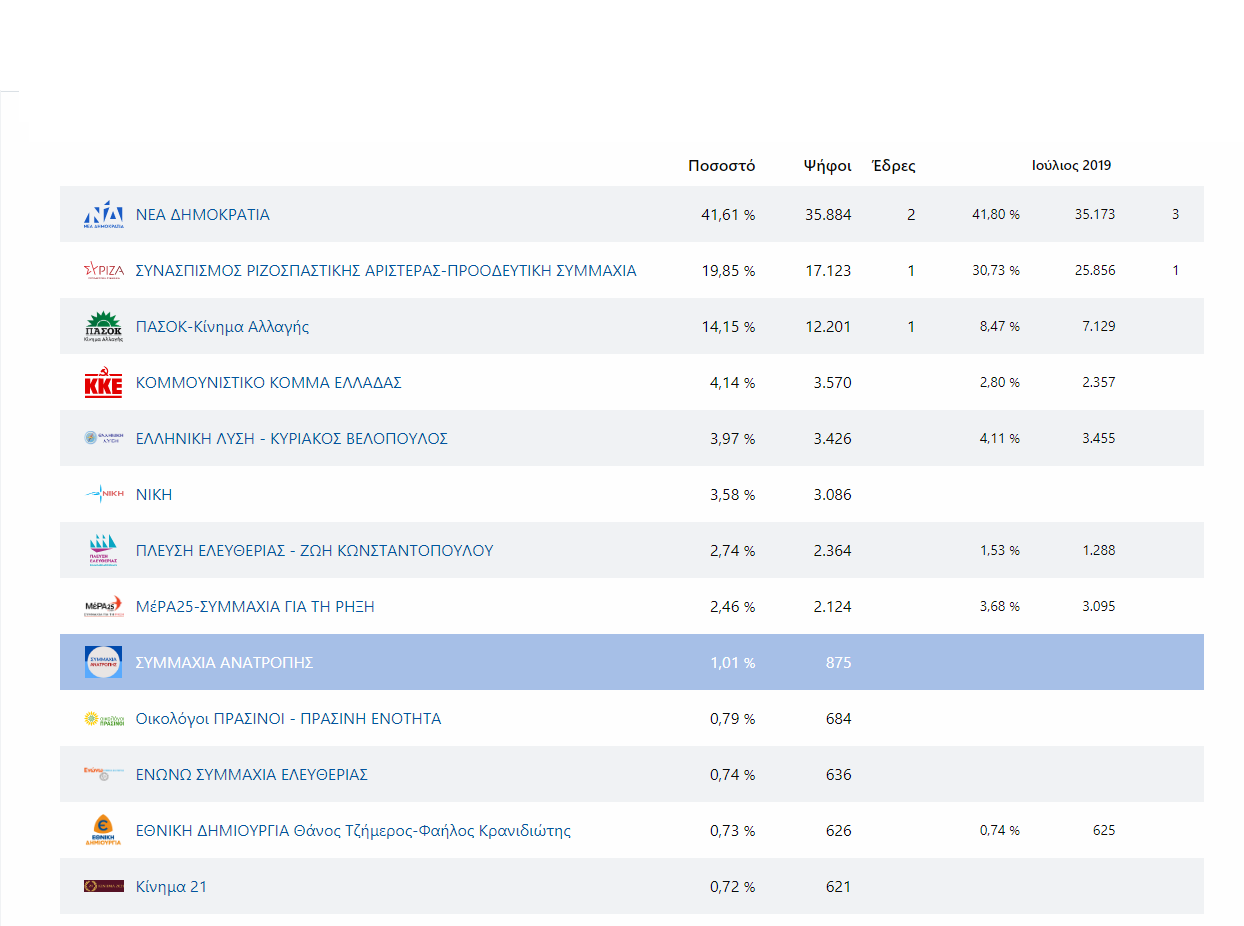Click the ΕΘΝΙΚΗ ΔΗΜΙΟΥΡΓΙΑ orange logo
The height and width of the screenshot is (926, 1244).
pos(104,830)
